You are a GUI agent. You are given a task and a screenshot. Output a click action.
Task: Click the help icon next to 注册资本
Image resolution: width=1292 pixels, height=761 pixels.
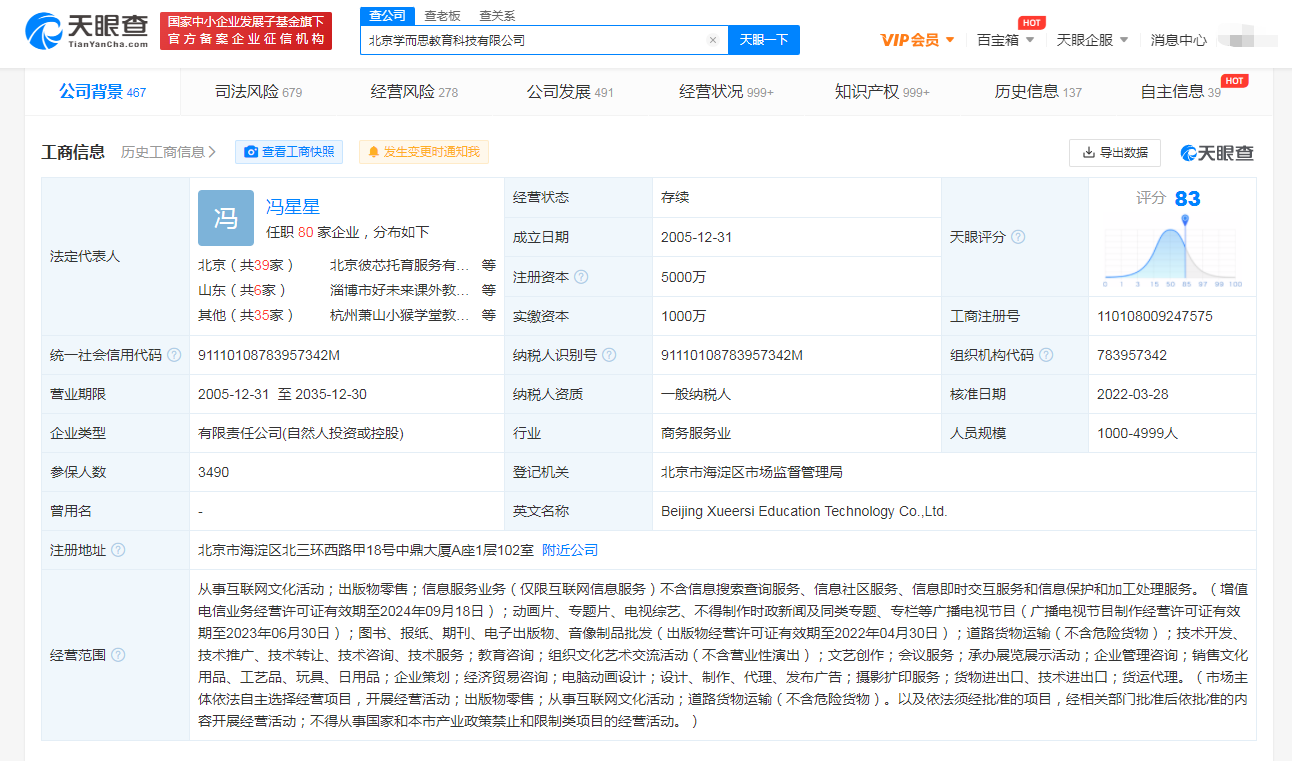(581, 277)
